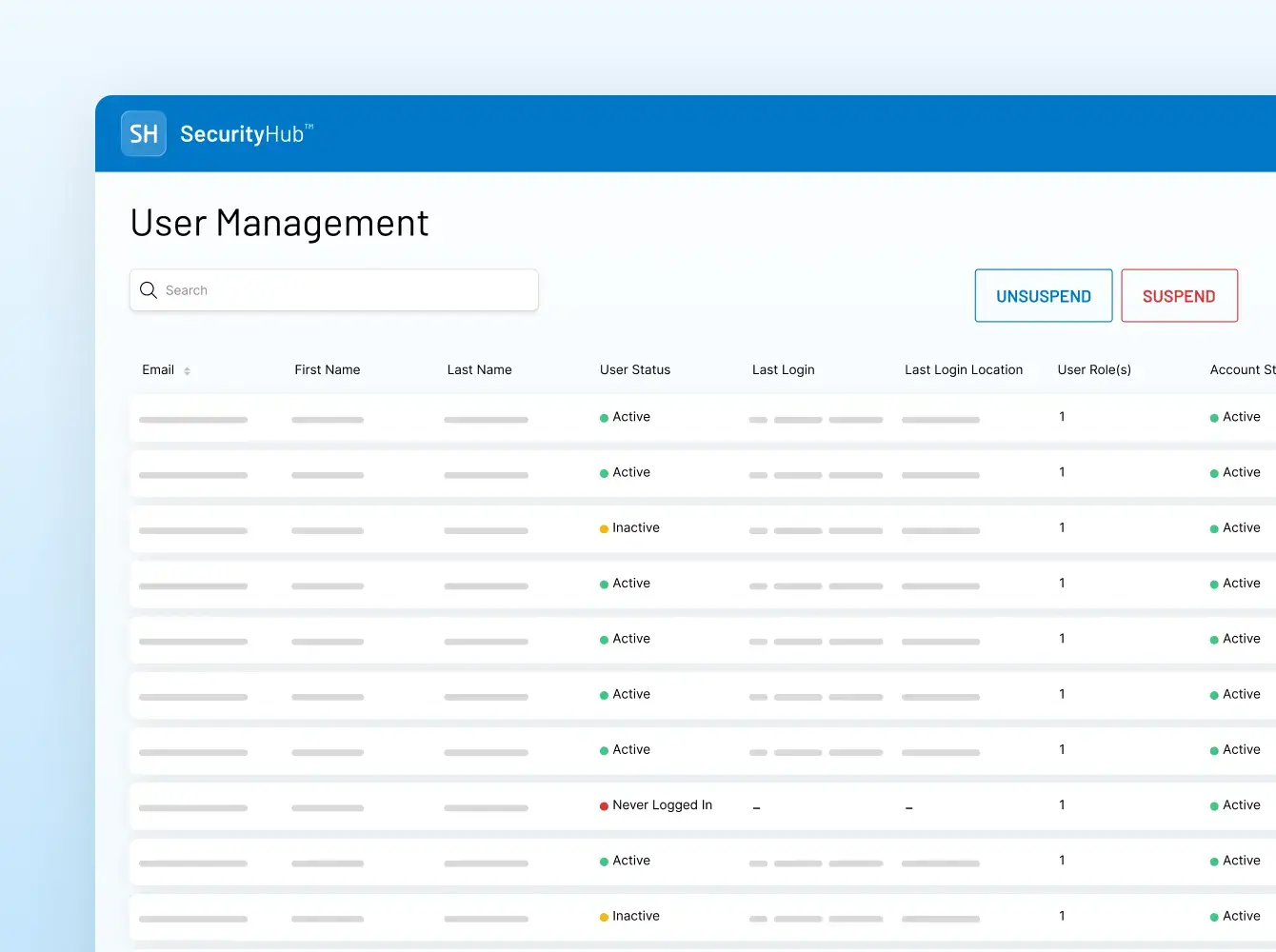
Task: Click the User Status column header
Action: (634, 370)
